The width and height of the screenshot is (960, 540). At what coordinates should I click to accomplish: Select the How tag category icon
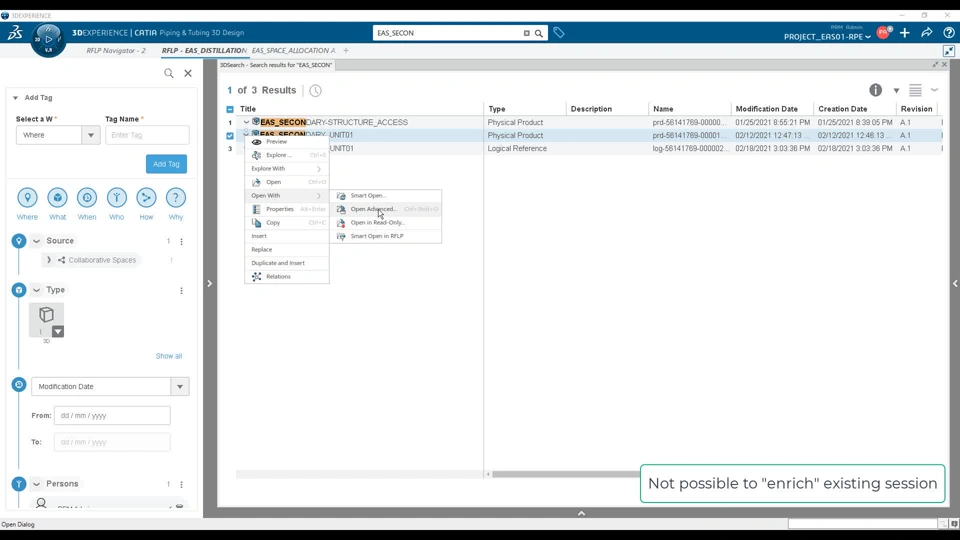point(146,198)
